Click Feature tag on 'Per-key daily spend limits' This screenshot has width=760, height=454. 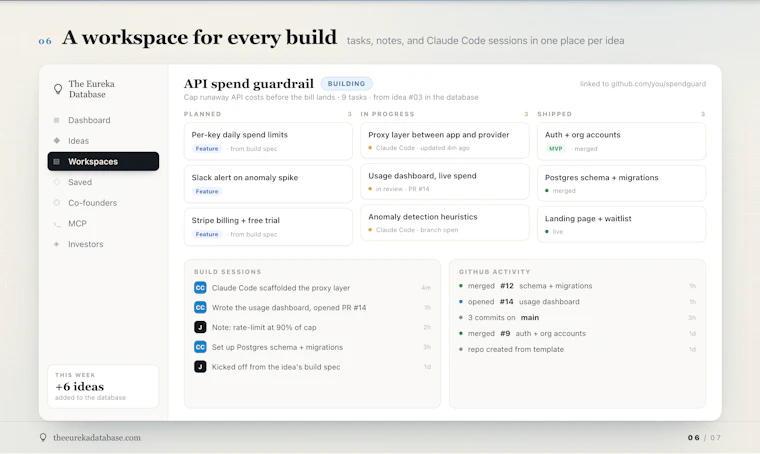(207, 149)
